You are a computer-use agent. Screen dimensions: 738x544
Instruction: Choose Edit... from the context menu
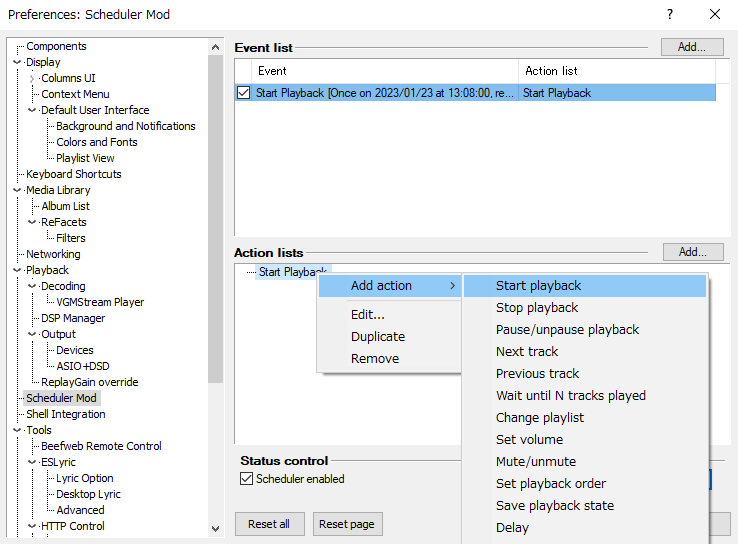pyautogui.click(x=390, y=314)
